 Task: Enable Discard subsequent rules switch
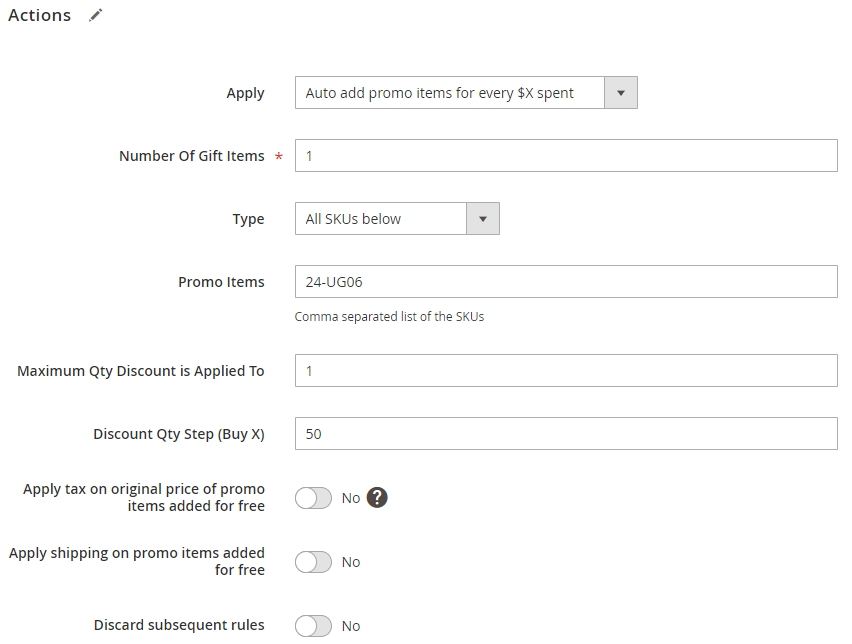pos(314,626)
